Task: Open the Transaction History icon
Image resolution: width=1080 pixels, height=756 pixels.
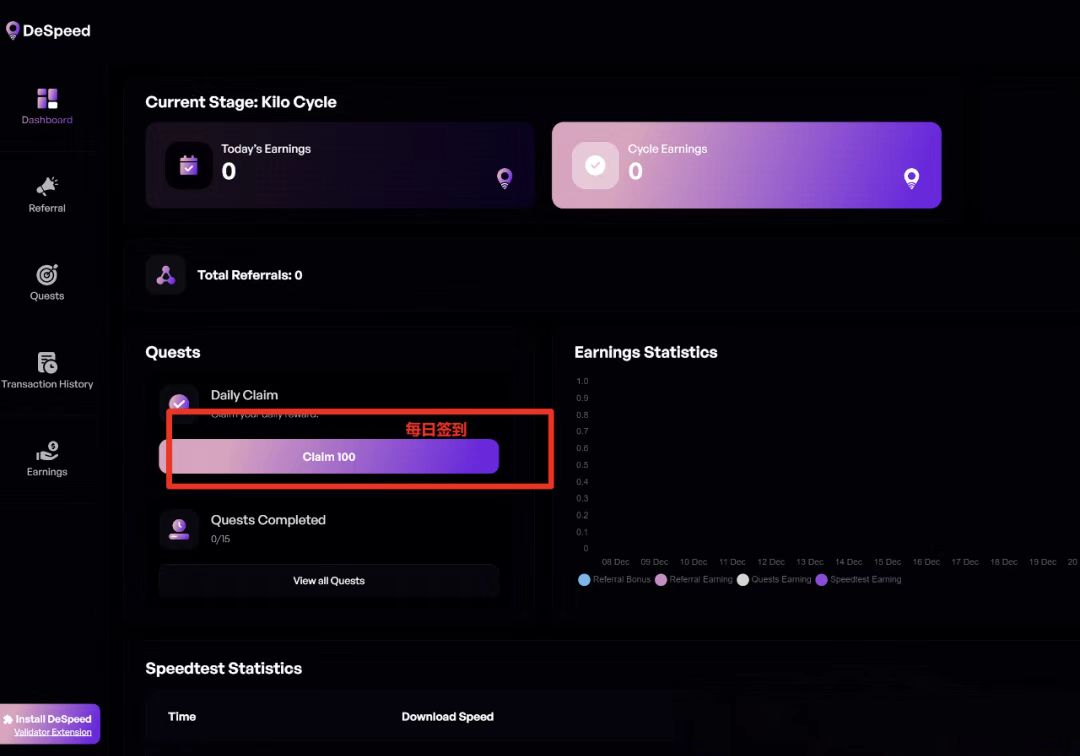Action: (x=47, y=362)
